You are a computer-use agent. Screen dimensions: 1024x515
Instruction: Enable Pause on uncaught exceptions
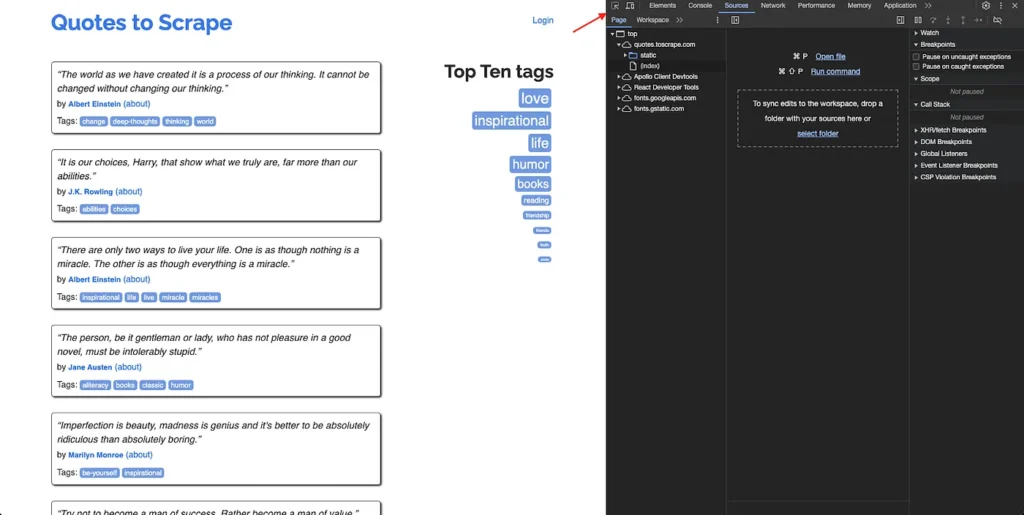click(916, 57)
